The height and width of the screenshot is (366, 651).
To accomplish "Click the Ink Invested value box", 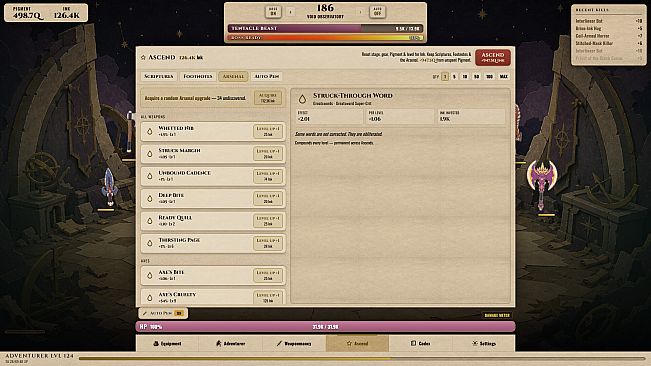I will click(x=471, y=117).
